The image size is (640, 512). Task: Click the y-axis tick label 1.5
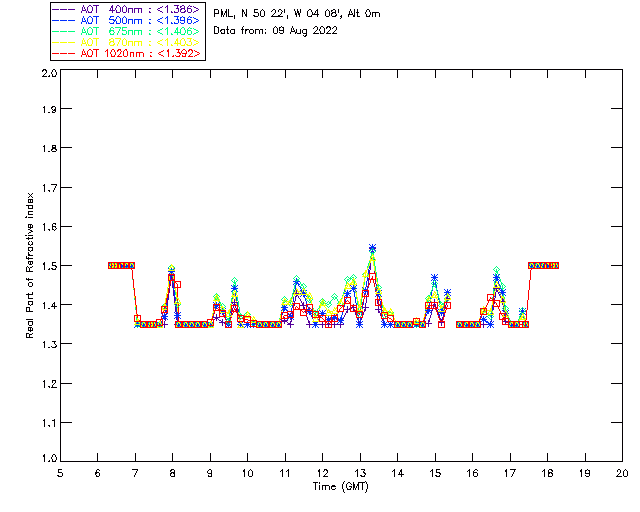coord(49,266)
